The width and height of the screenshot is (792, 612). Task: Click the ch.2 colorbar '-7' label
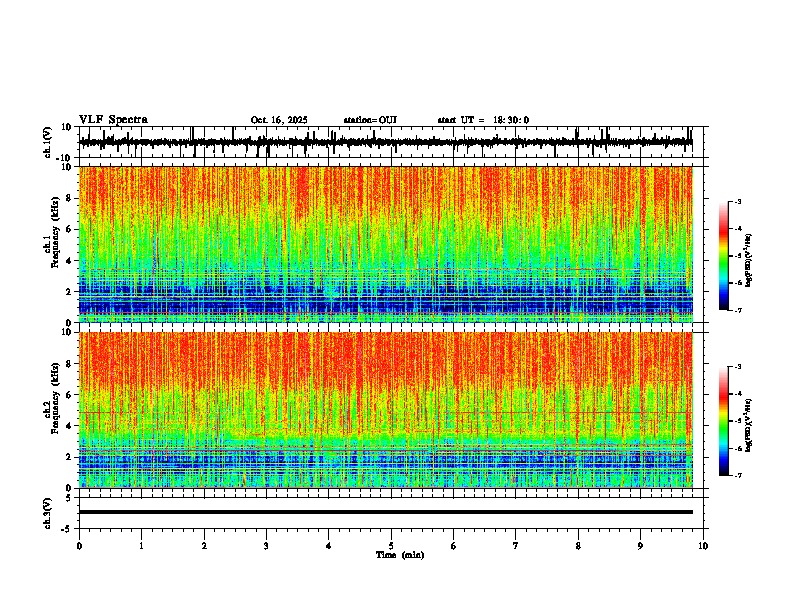(x=737, y=476)
